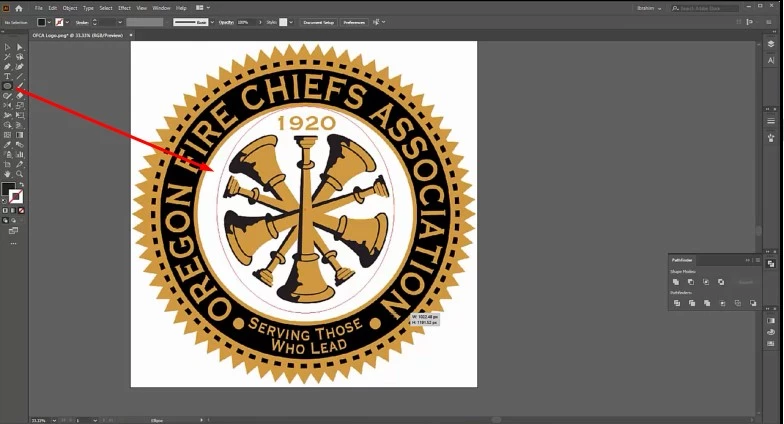The width and height of the screenshot is (784, 424).
Task: Select the Direct Selection tool
Action: pyautogui.click(x=20, y=47)
